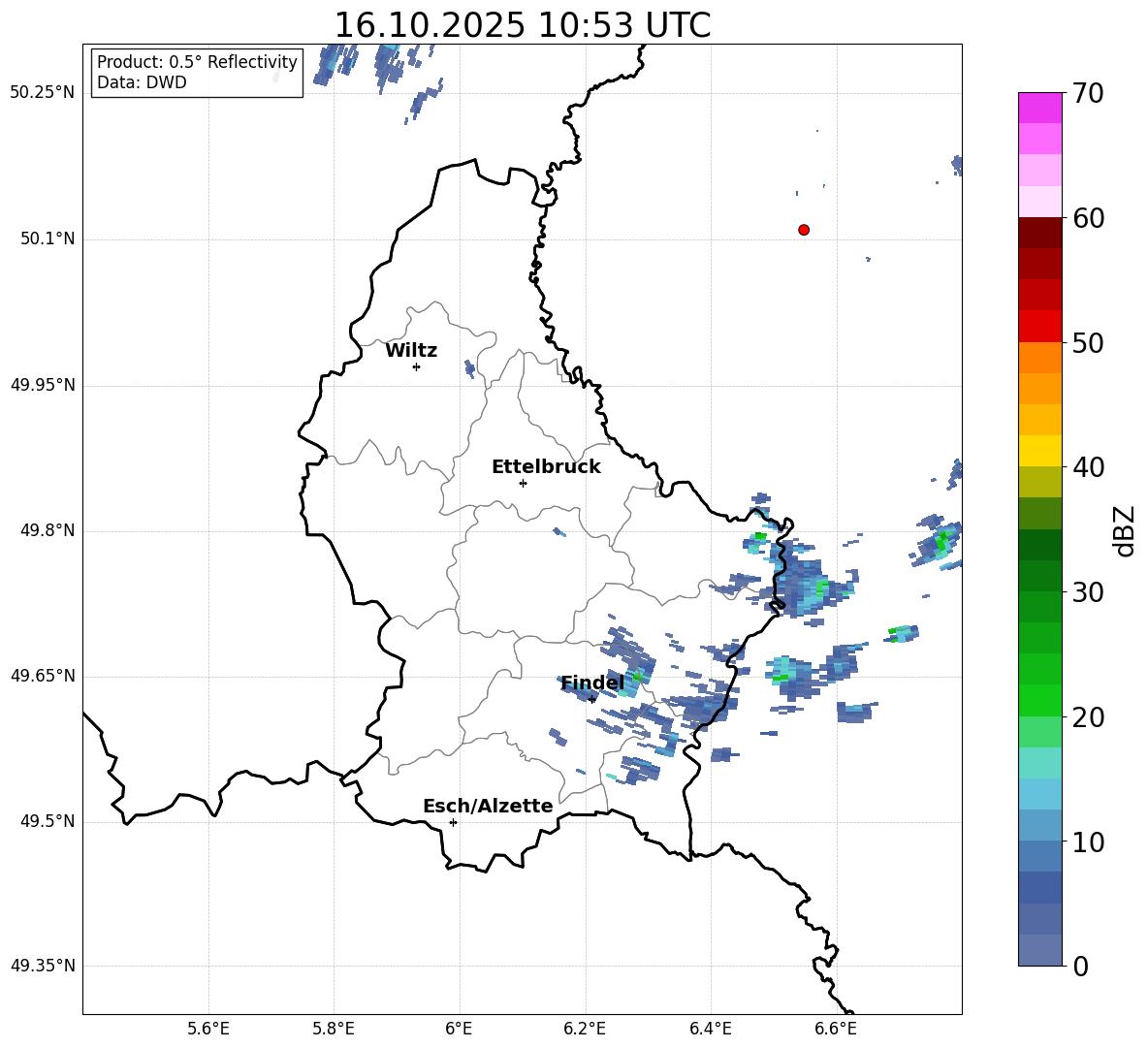
Task: Click the Esch/Alzette cross marker
Action: pyautogui.click(x=453, y=822)
